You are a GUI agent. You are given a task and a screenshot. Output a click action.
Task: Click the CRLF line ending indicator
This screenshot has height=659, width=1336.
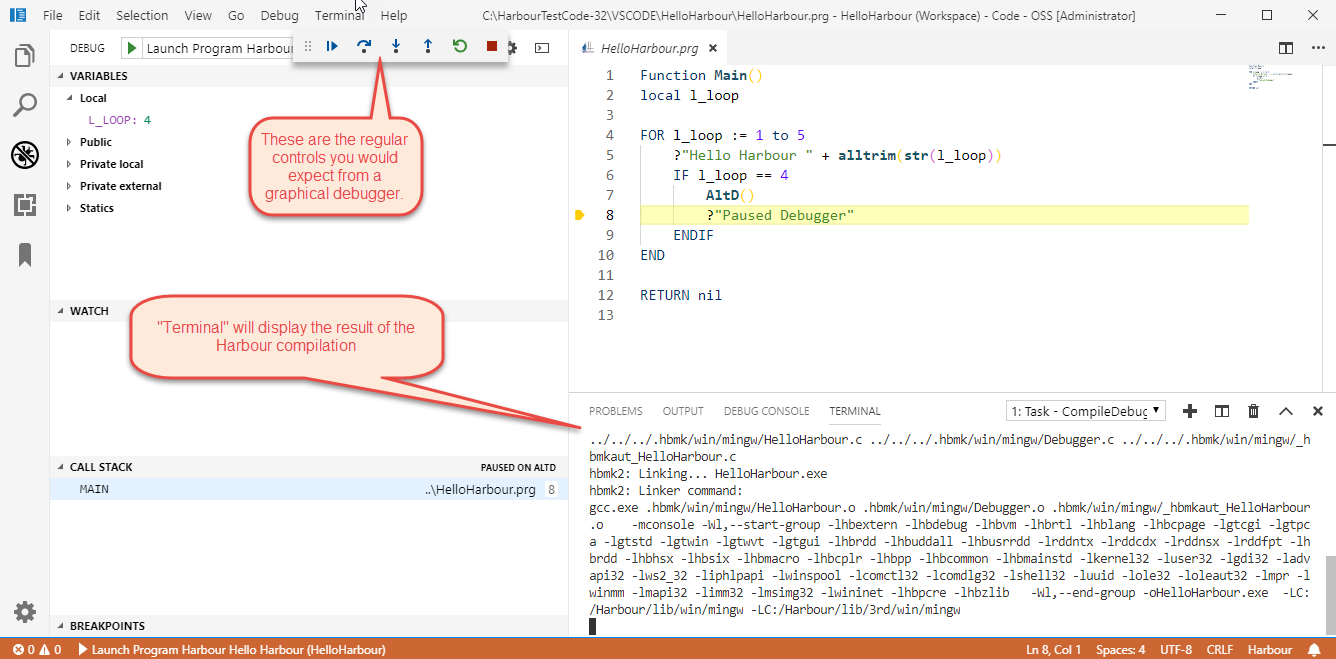[x=1219, y=650]
